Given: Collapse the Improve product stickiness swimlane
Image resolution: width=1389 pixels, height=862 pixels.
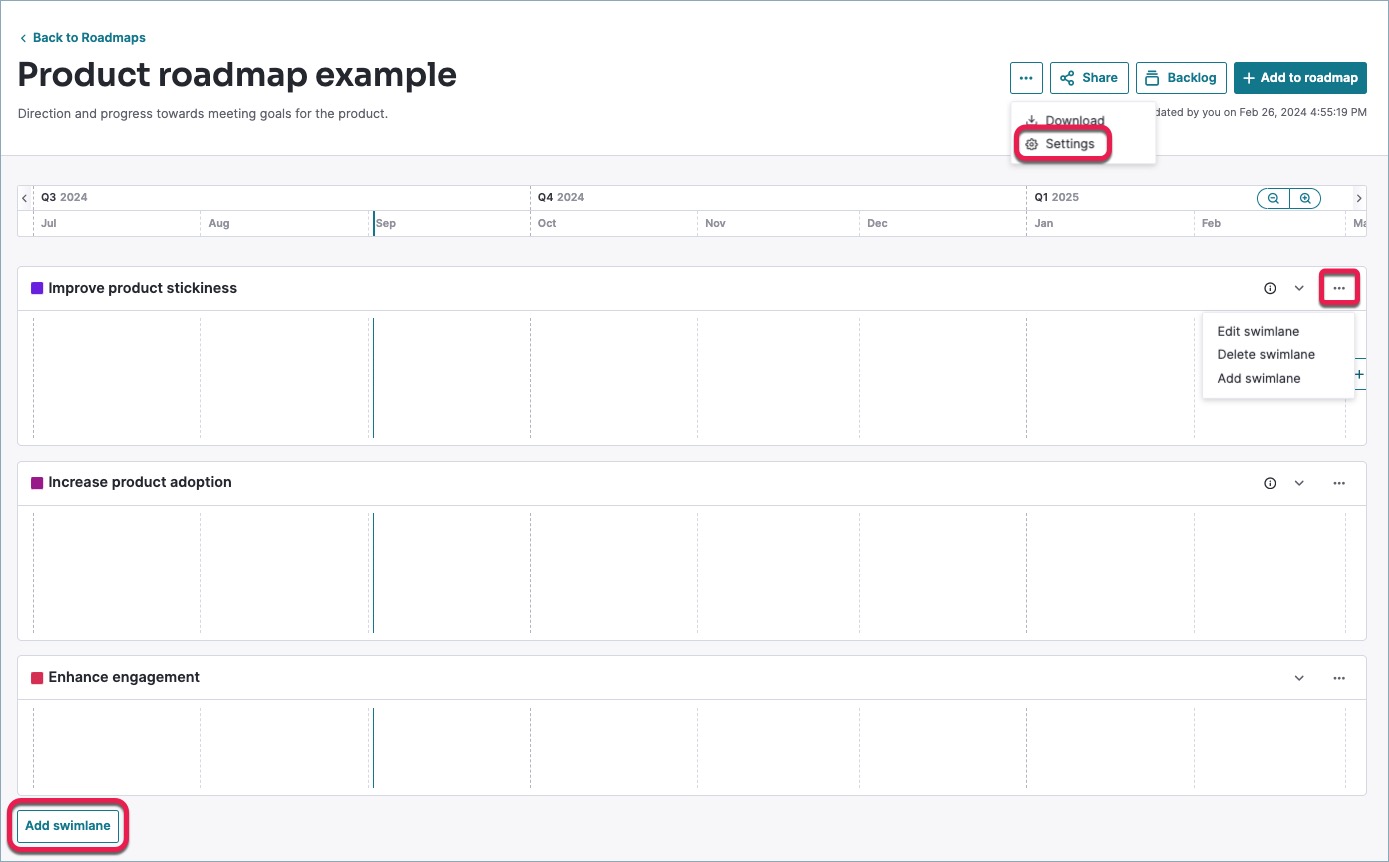Looking at the screenshot, I should [x=1299, y=288].
